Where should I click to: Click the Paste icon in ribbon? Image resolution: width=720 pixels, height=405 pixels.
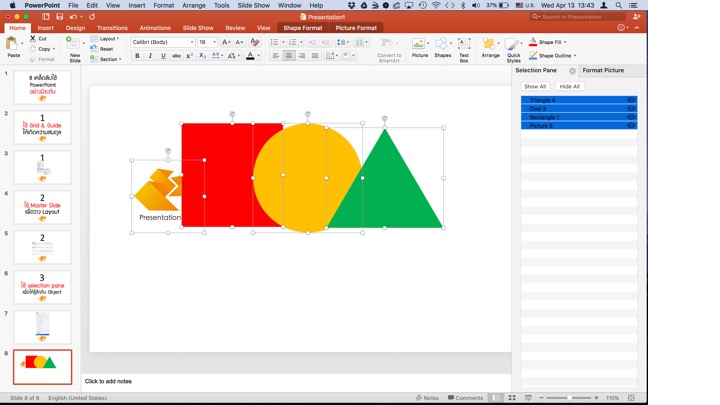tap(13, 44)
